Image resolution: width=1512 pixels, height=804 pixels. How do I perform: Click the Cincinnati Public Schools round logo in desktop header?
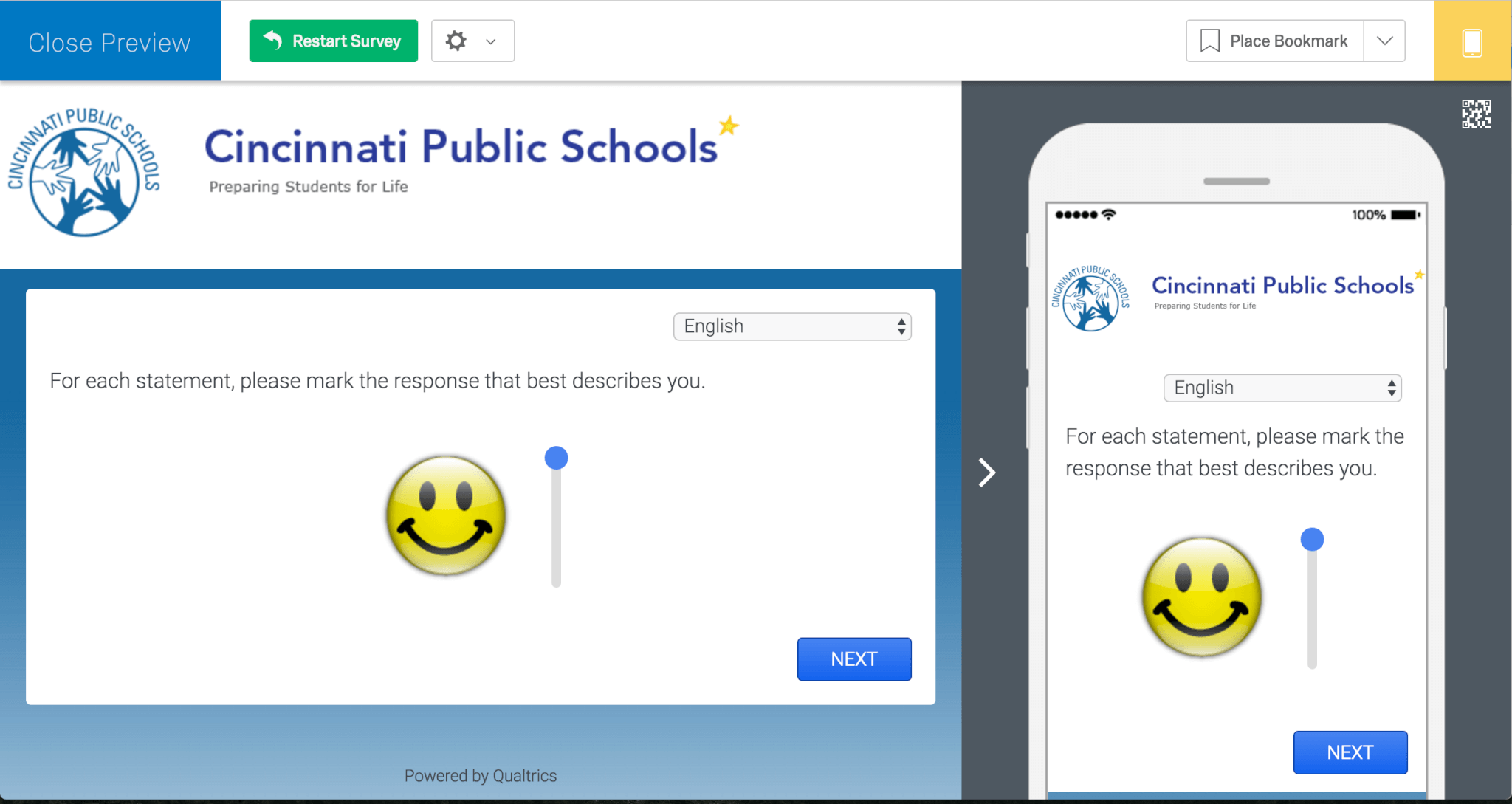point(84,173)
